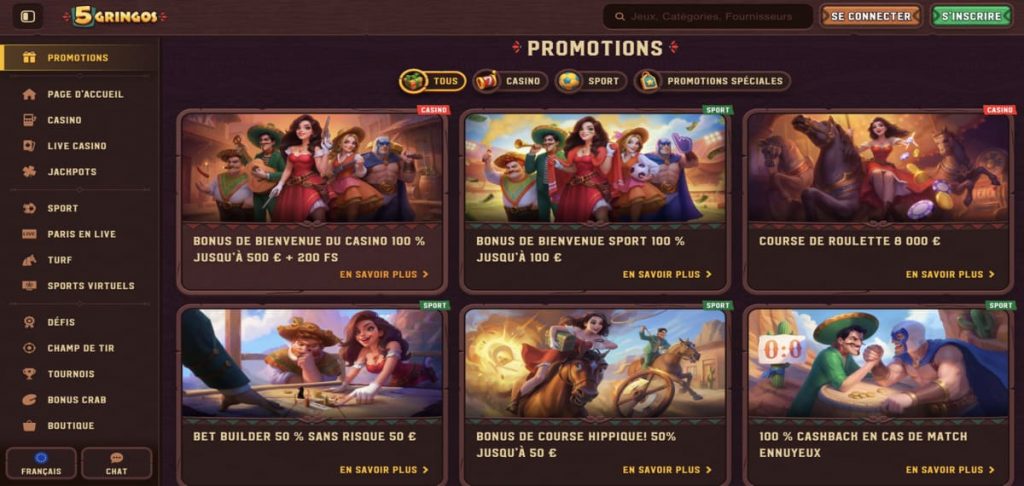This screenshot has width=1024, height=486.
Task: Open Live Casino icon in sidebar
Action: coord(29,146)
